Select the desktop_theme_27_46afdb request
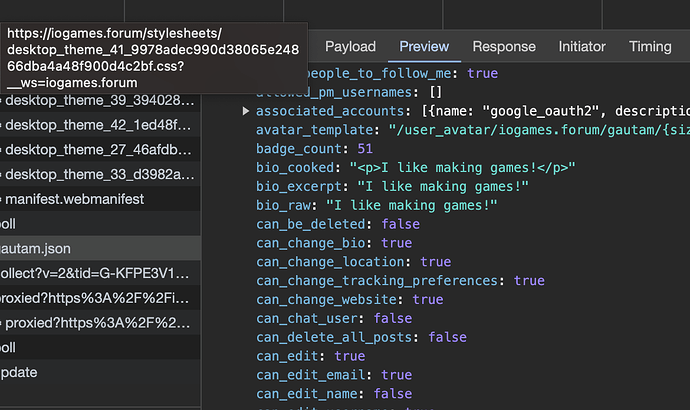Image resolution: width=690 pixels, height=410 pixels. tap(100, 150)
